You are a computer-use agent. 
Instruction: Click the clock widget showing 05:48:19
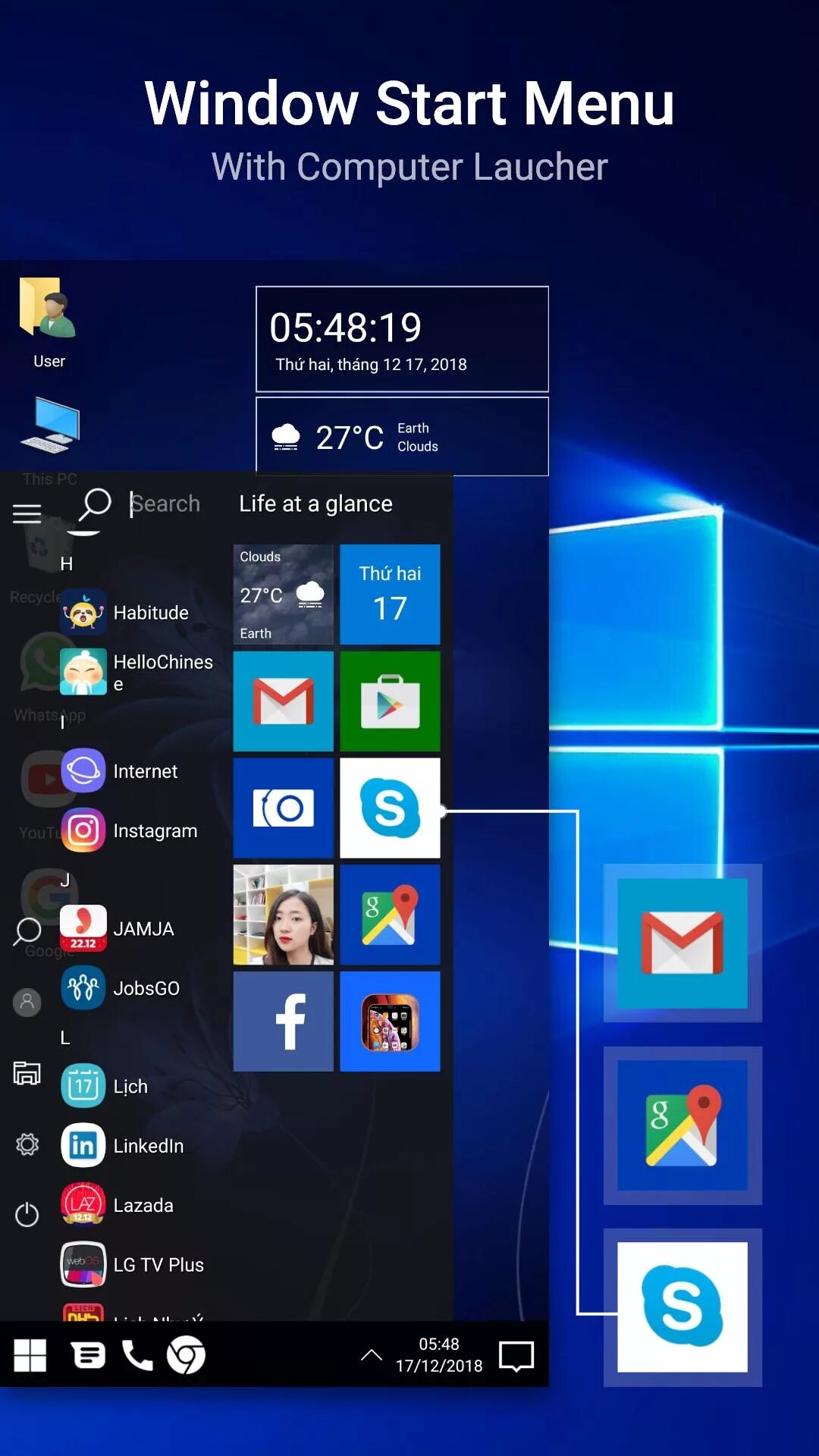point(402,339)
